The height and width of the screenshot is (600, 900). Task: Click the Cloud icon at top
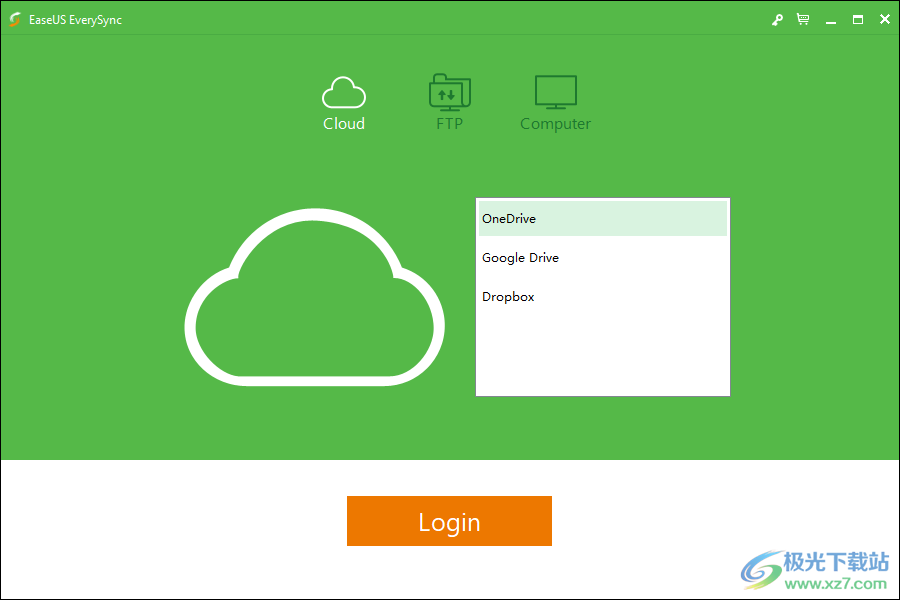click(343, 93)
